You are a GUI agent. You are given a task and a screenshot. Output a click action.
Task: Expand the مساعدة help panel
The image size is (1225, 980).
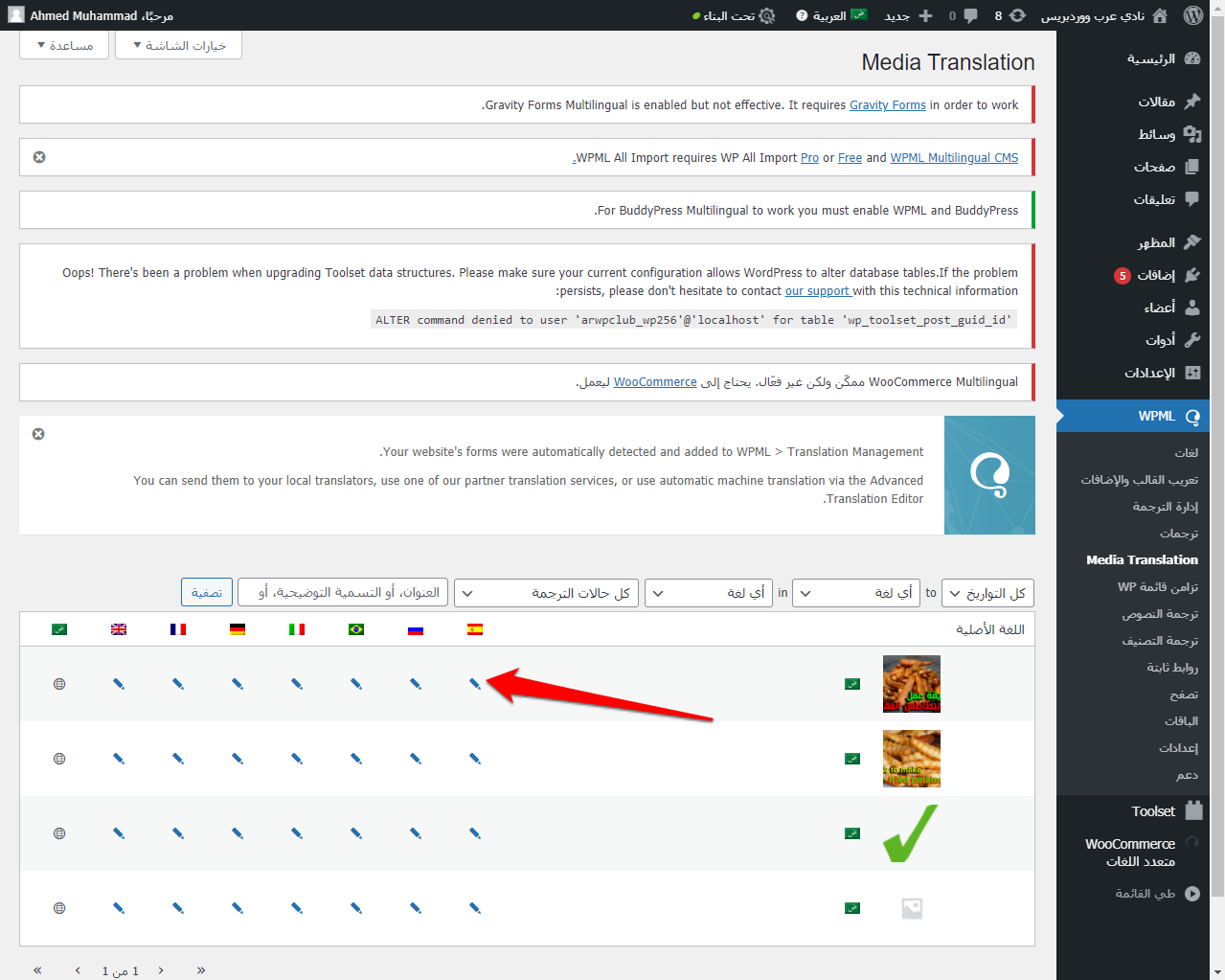(63, 45)
